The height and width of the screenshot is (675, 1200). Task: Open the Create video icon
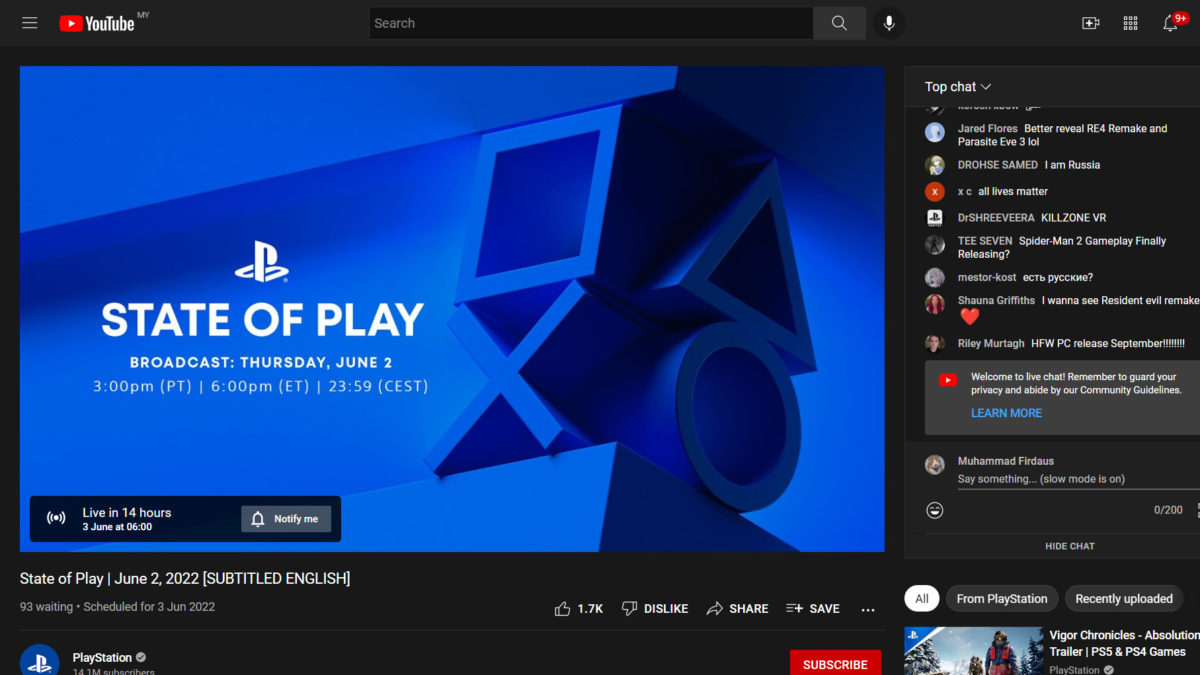[x=1091, y=23]
